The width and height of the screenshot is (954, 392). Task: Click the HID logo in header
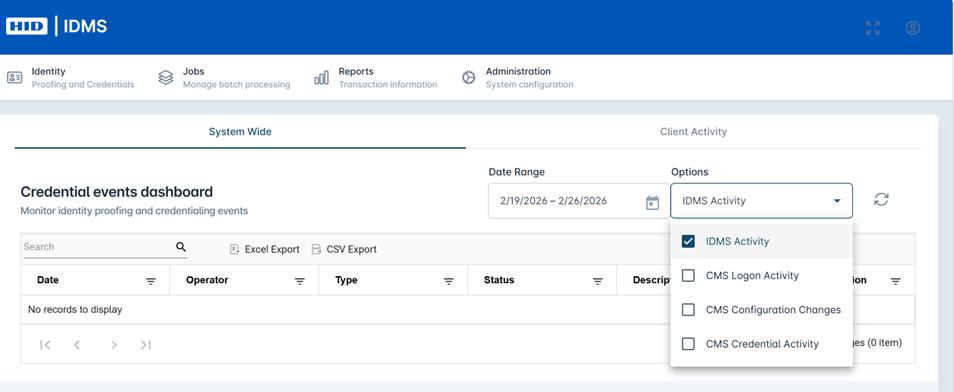pos(27,27)
